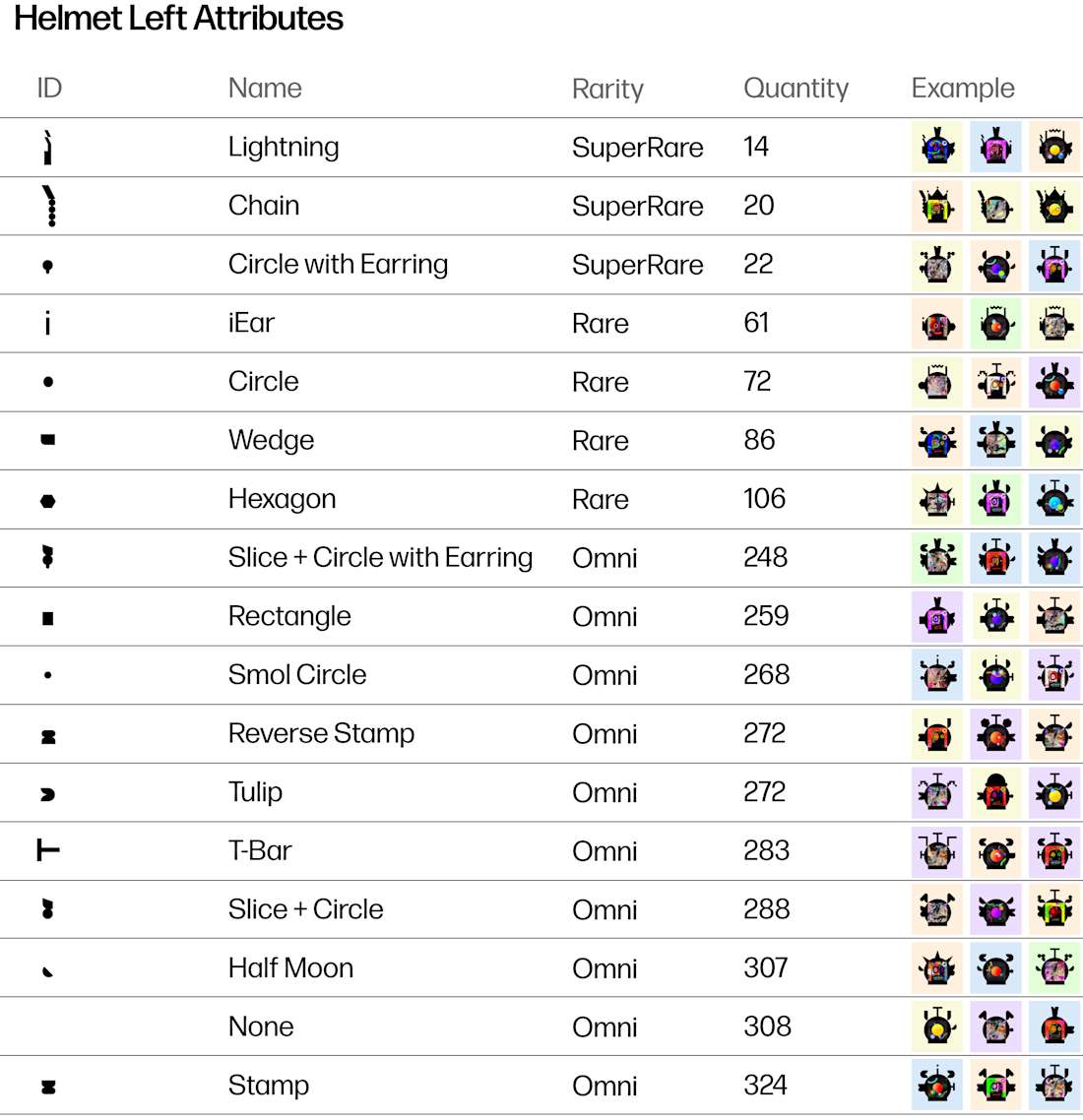
Task: Click the Half Moon ID icon
Action: 48,970
